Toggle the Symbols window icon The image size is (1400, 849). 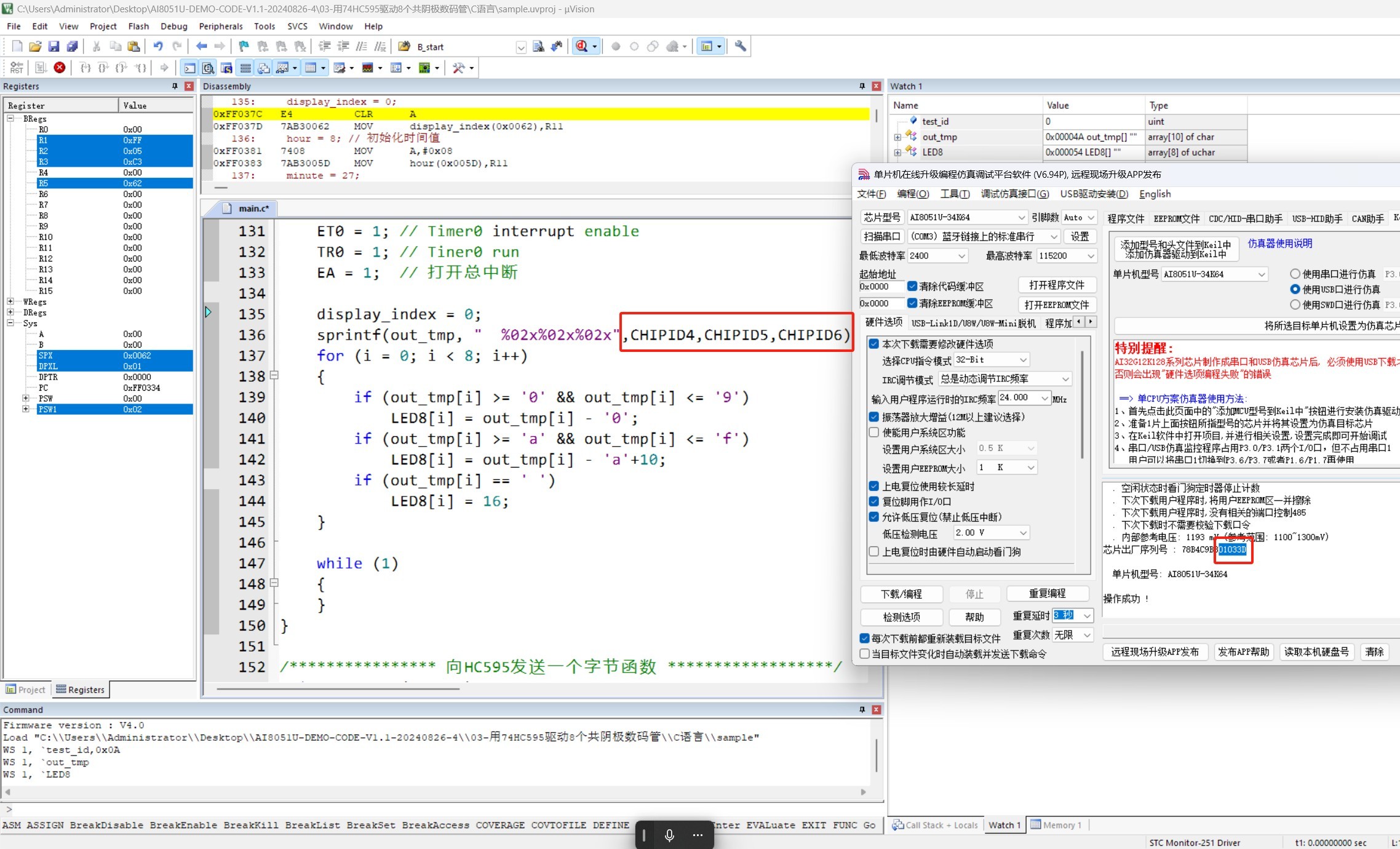pos(226,68)
